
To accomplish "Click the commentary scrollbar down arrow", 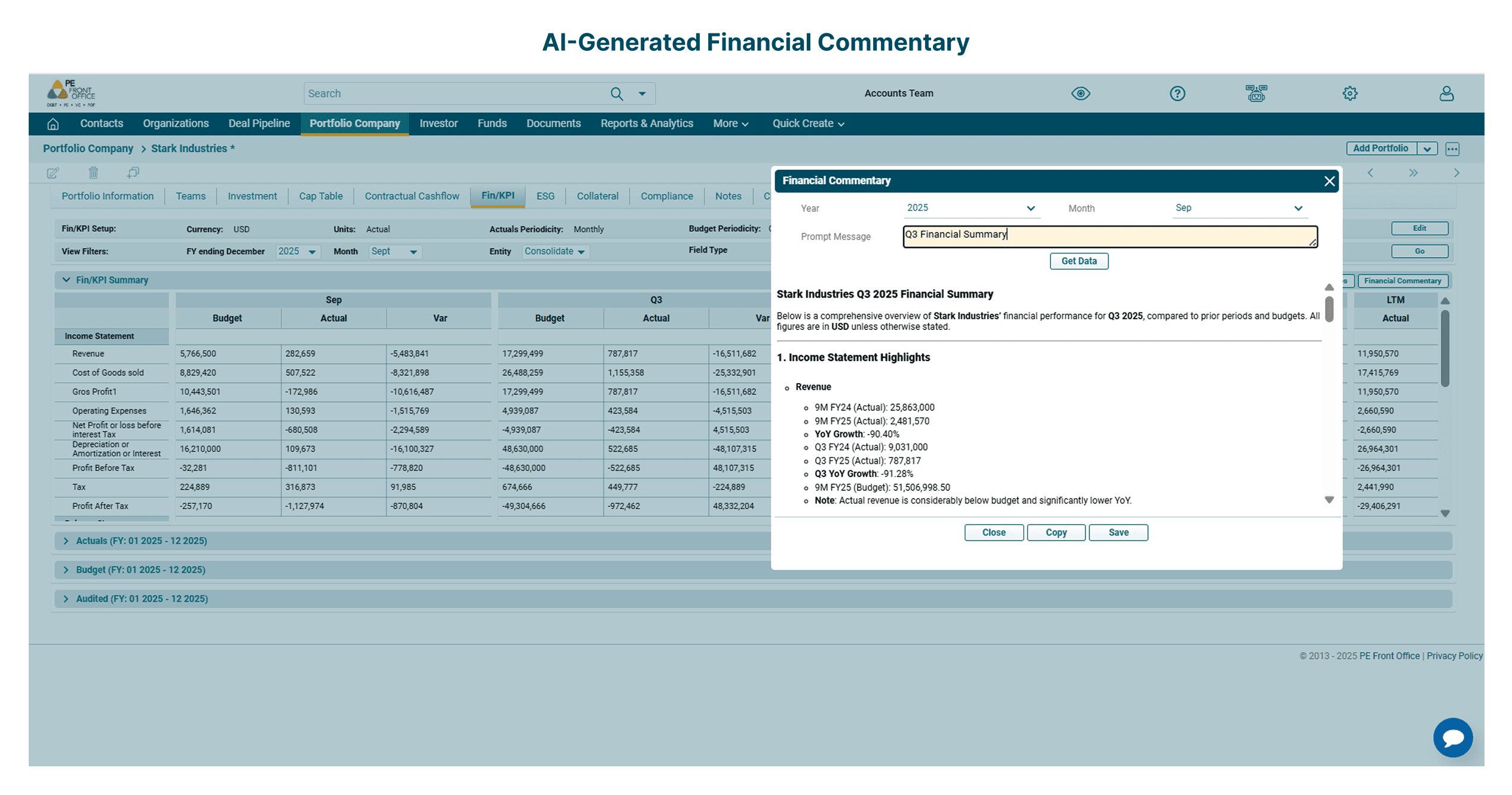I will pyautogui.click(x=1329, y=500).
